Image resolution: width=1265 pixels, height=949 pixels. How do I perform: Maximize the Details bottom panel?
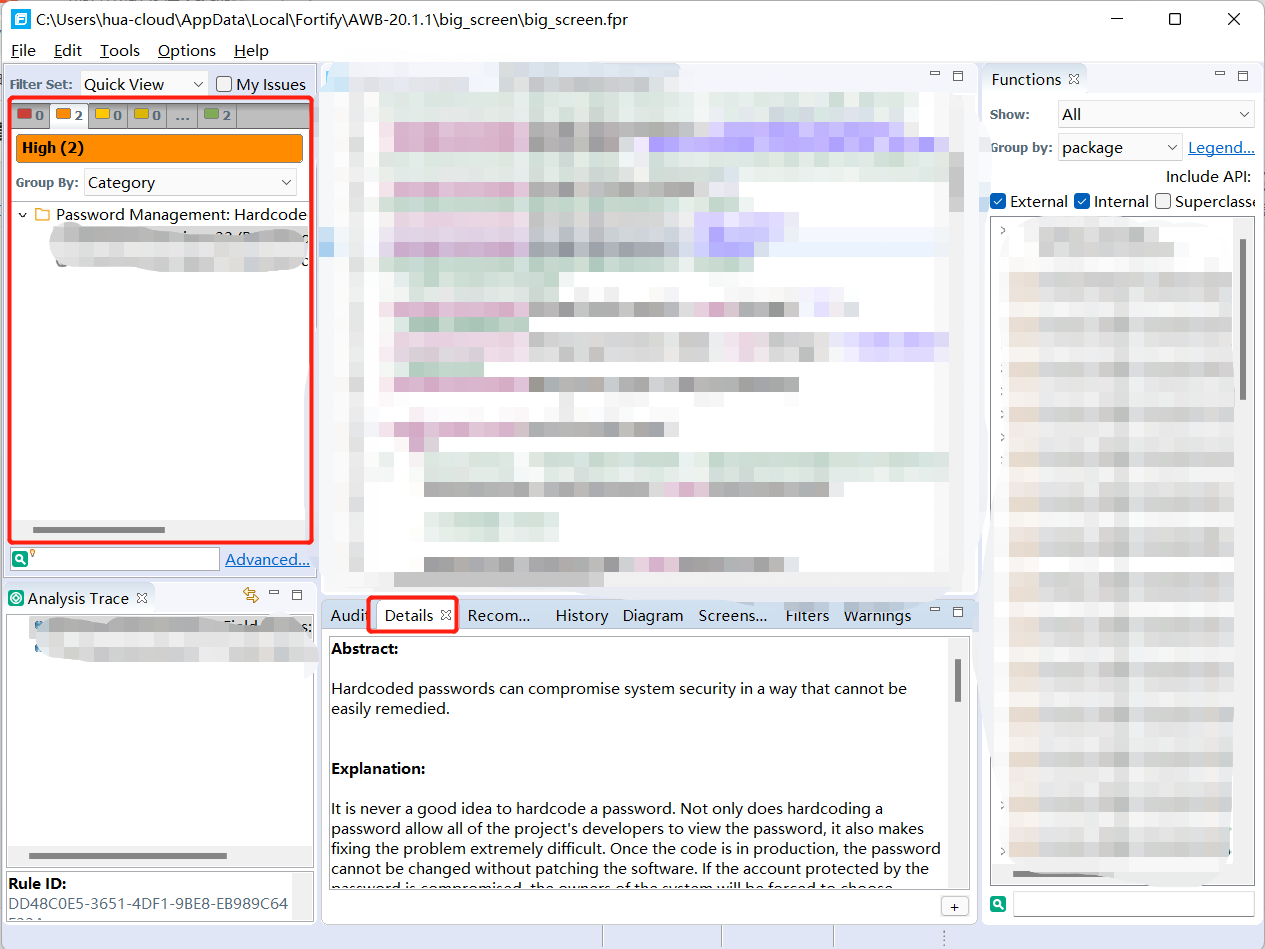[958, 611]
